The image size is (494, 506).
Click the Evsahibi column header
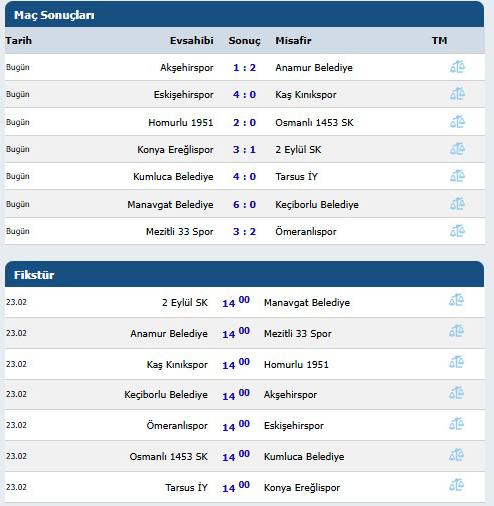(192, 41)
